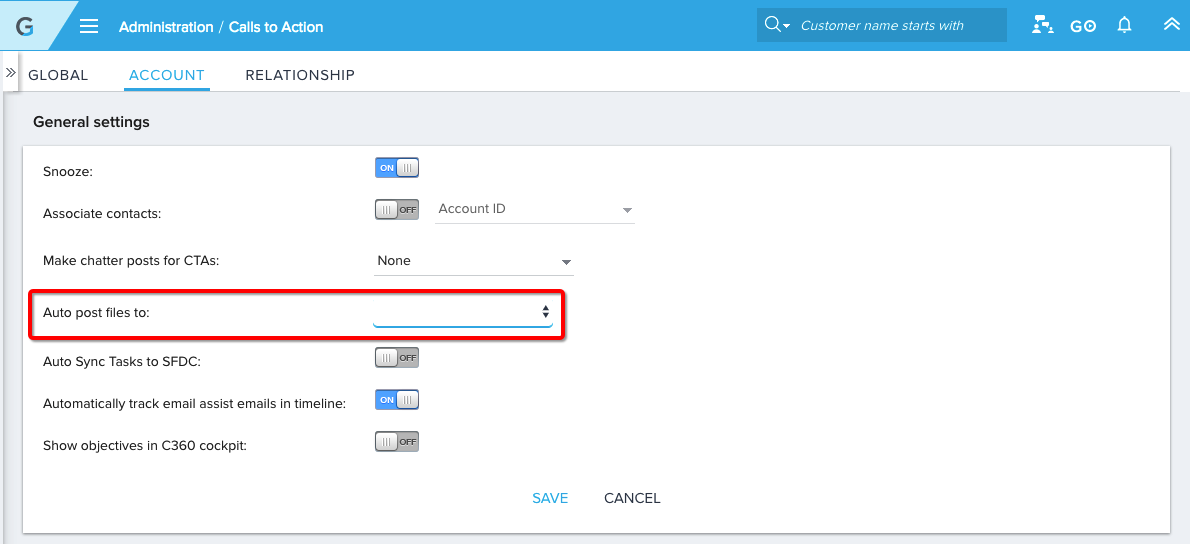Image resolution: width=1190 pixels, height=544 pixels.
Task: Enable the Associate contacts toggle
Action: tap(397, 209)
